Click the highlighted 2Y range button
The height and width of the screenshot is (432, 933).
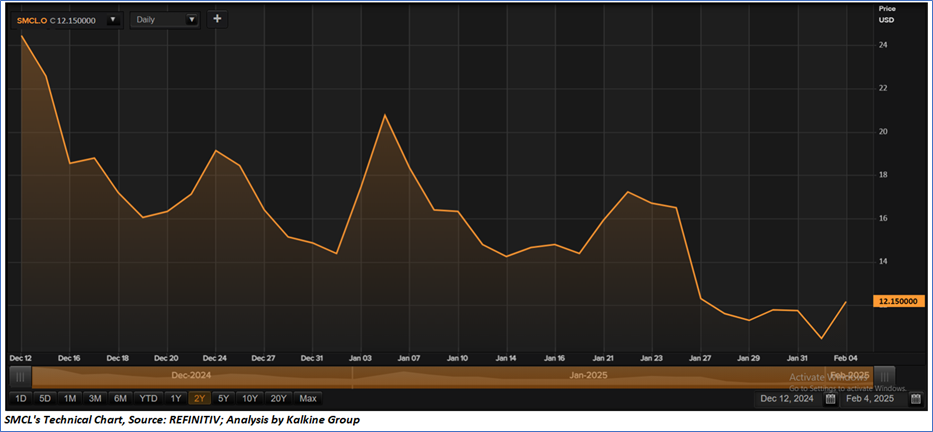tap(199, 399)
